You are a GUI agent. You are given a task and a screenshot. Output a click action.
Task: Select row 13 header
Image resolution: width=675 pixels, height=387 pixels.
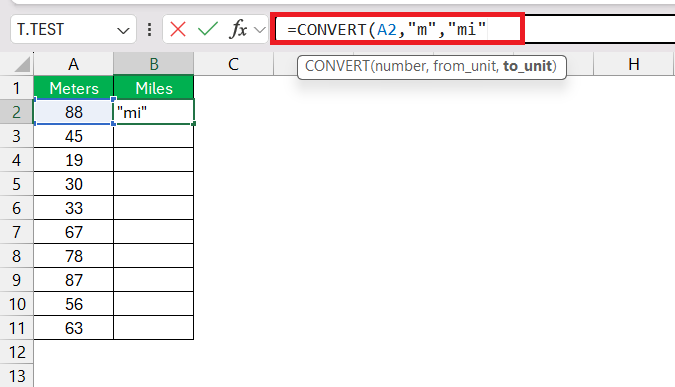tap(16, 376)
